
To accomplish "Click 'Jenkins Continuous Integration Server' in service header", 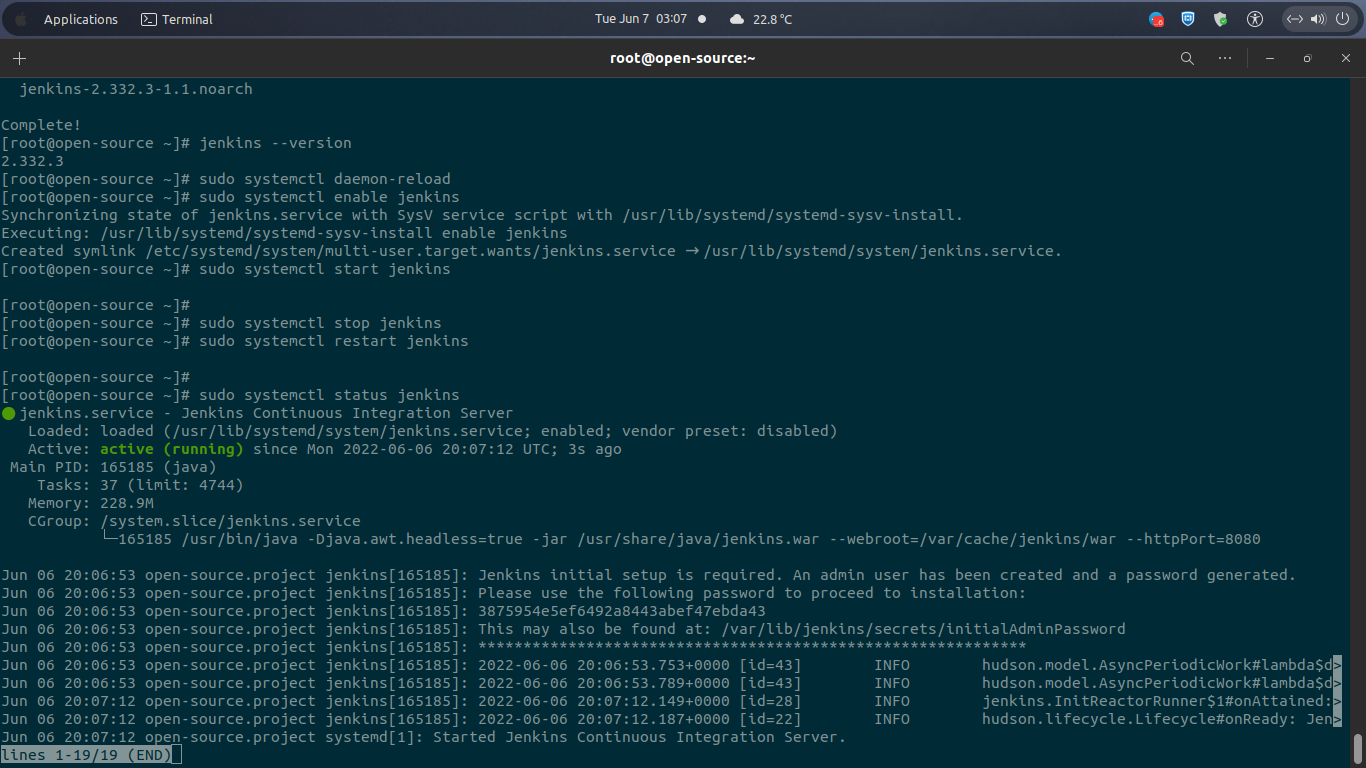I will point(347,413).
